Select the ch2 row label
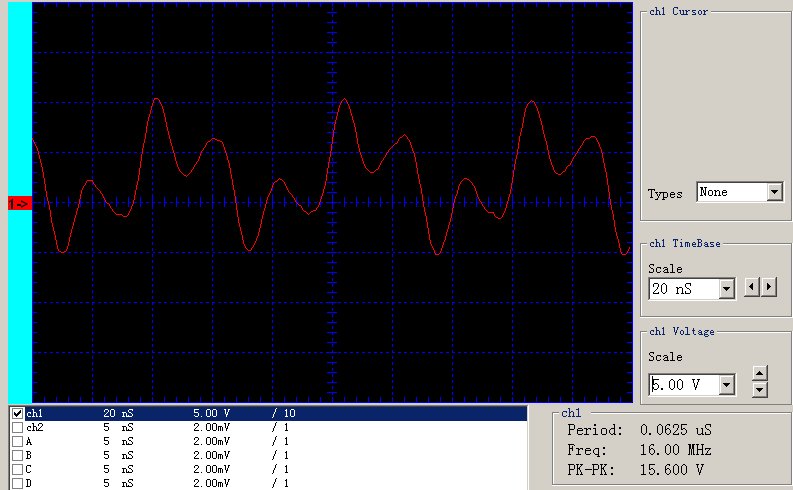 pyautogui.click(x=34, y=427)
